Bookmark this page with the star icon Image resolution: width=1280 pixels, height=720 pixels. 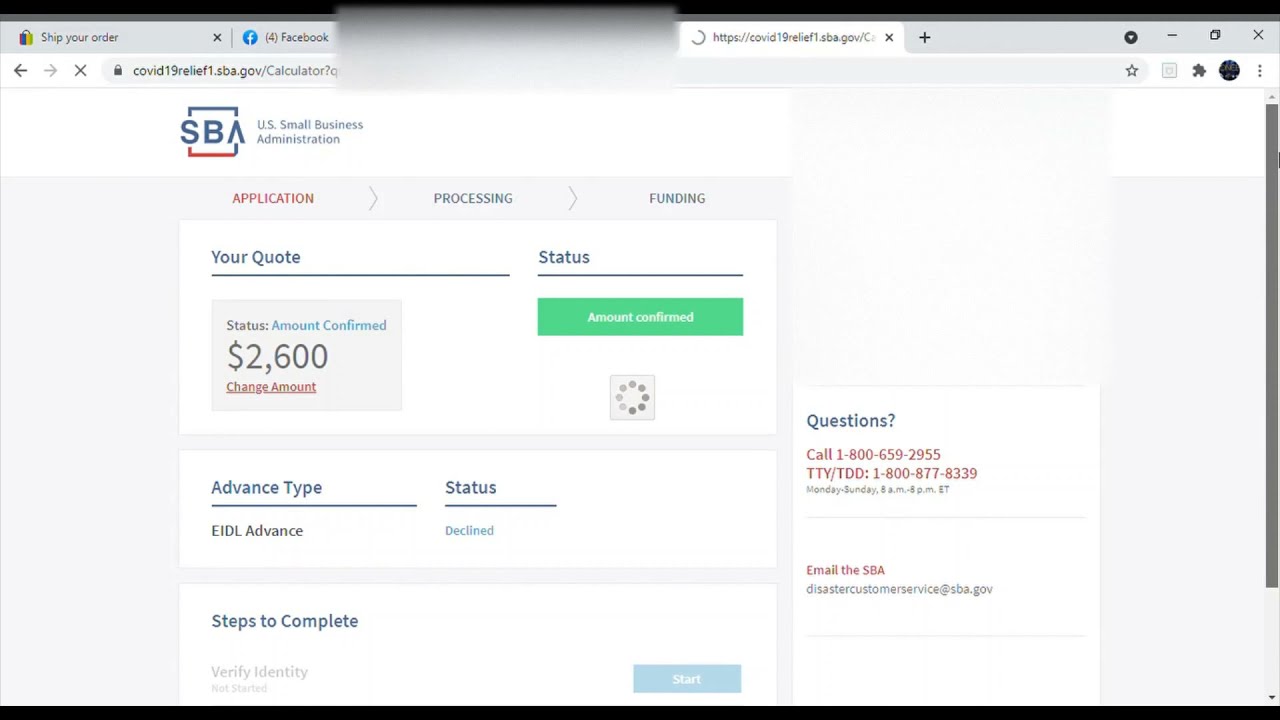pyautogui.click(x=1132, y=70)
